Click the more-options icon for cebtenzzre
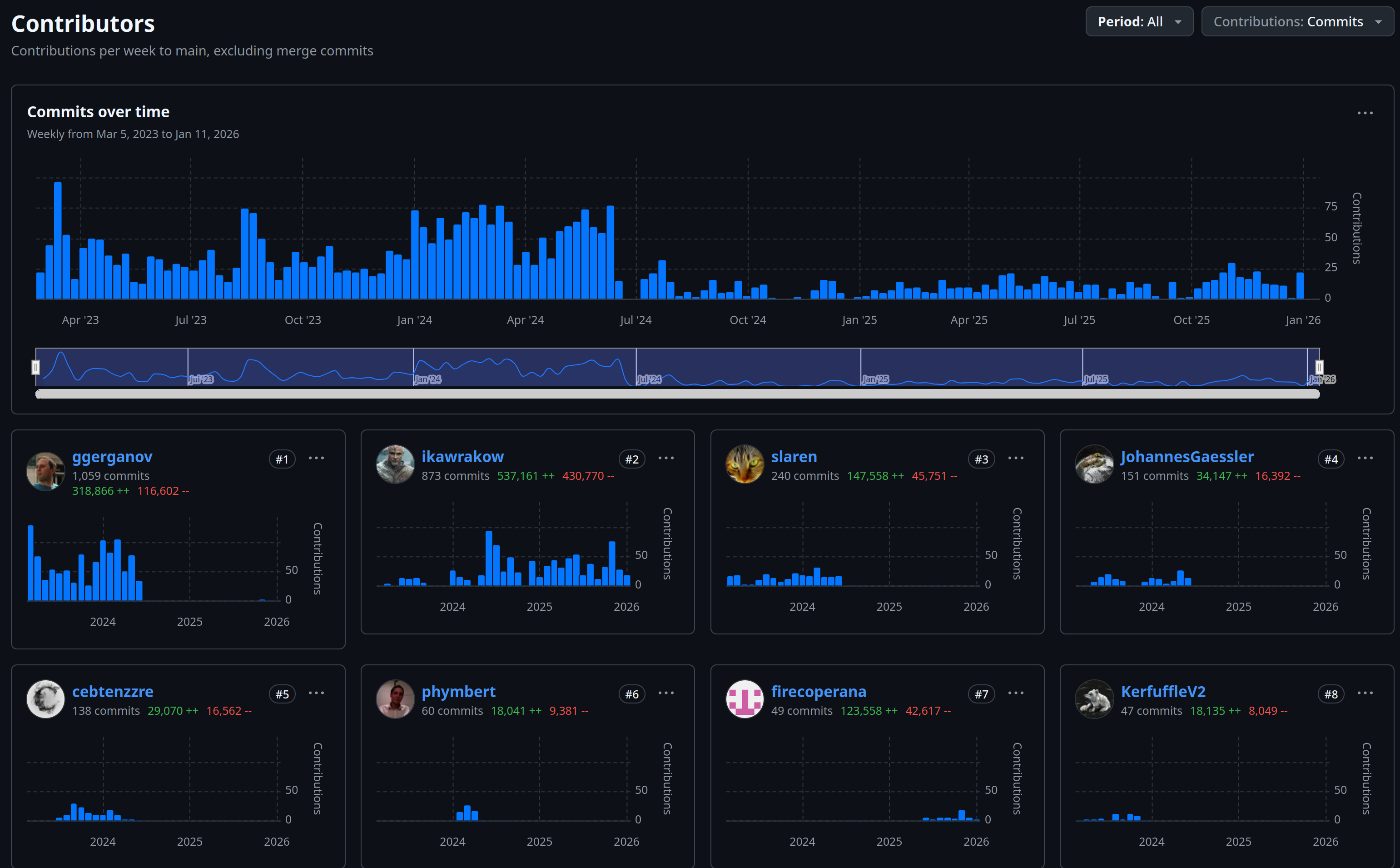 coord(316,693)
